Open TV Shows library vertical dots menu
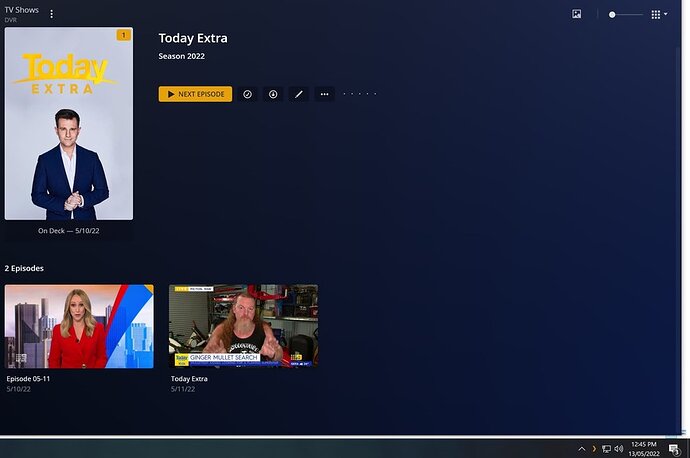 51,14
